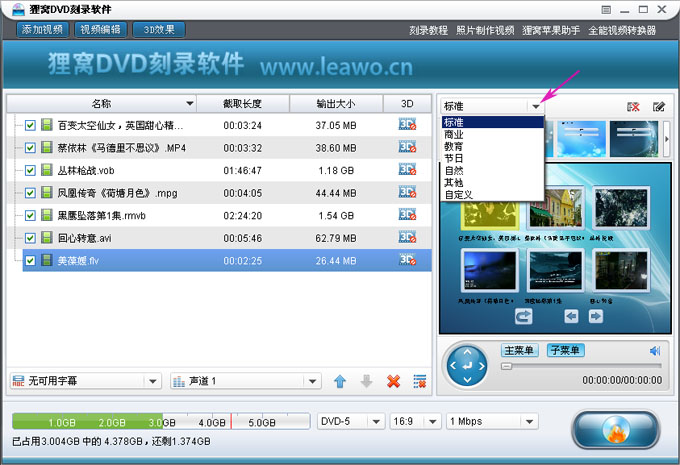
Task: Open the title bar menu icon
Action: click(x=606, y=10)
